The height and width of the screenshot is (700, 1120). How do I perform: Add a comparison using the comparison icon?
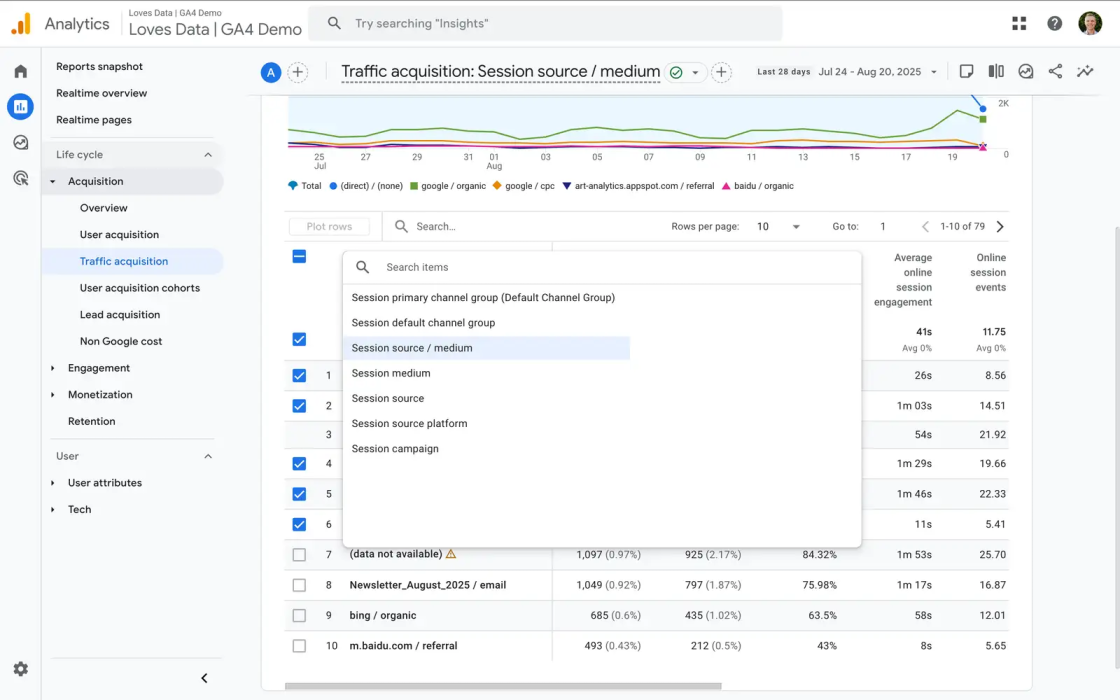(995, 71)
